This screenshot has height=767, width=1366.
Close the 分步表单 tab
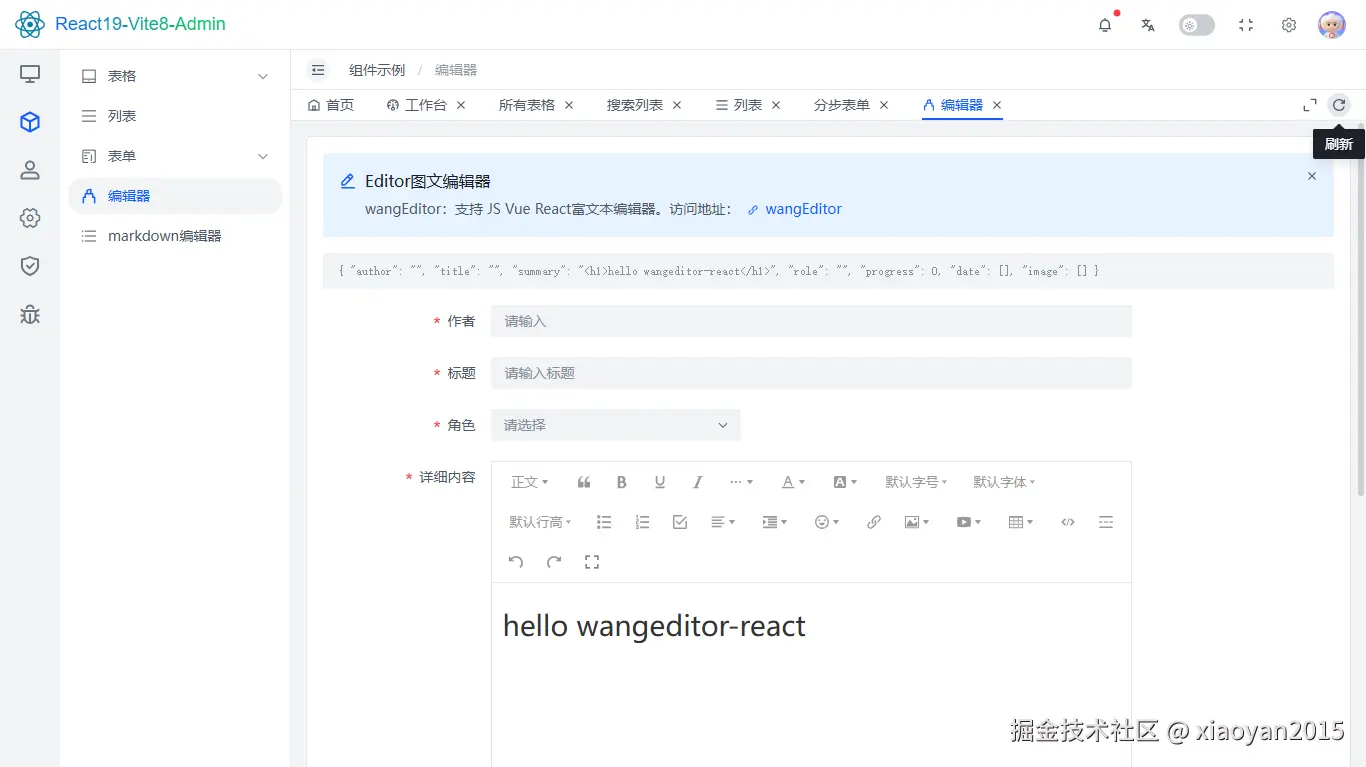[884, 105]
